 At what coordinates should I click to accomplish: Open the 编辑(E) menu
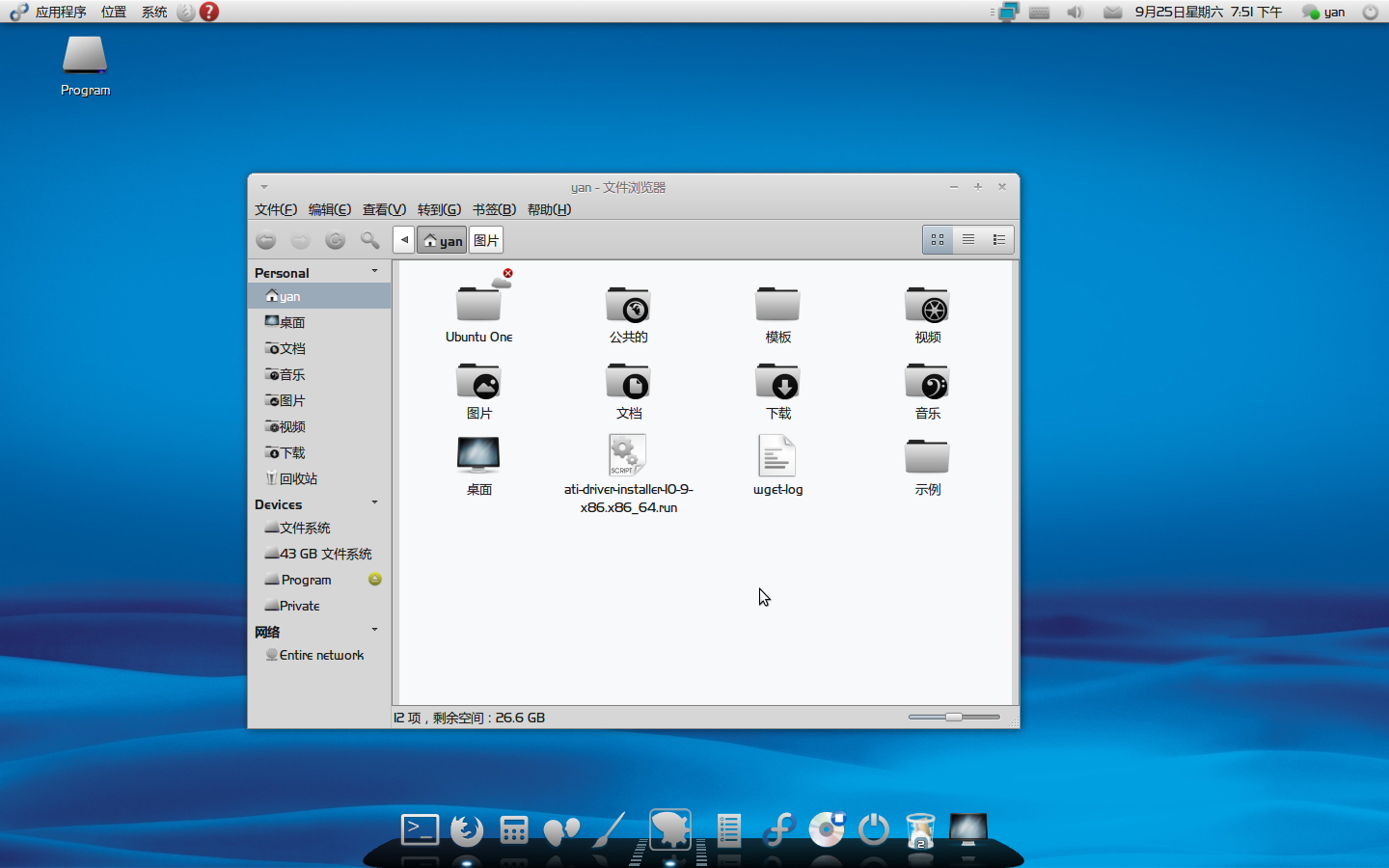point(330,209)
